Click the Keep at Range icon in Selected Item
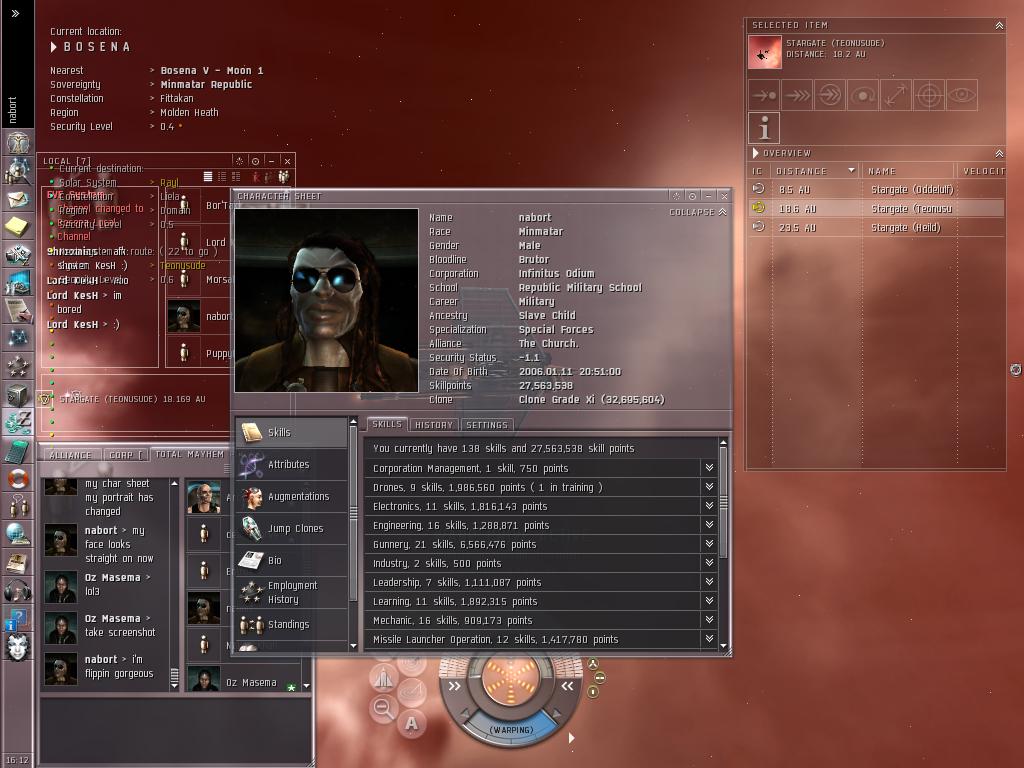 coord(895,95)
